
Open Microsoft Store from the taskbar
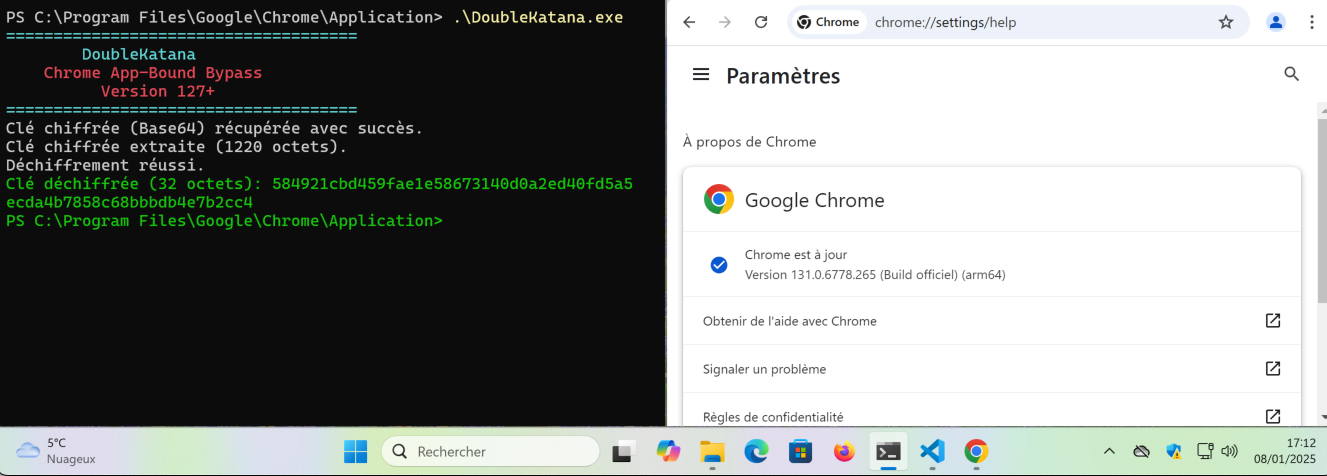(800, 452)
